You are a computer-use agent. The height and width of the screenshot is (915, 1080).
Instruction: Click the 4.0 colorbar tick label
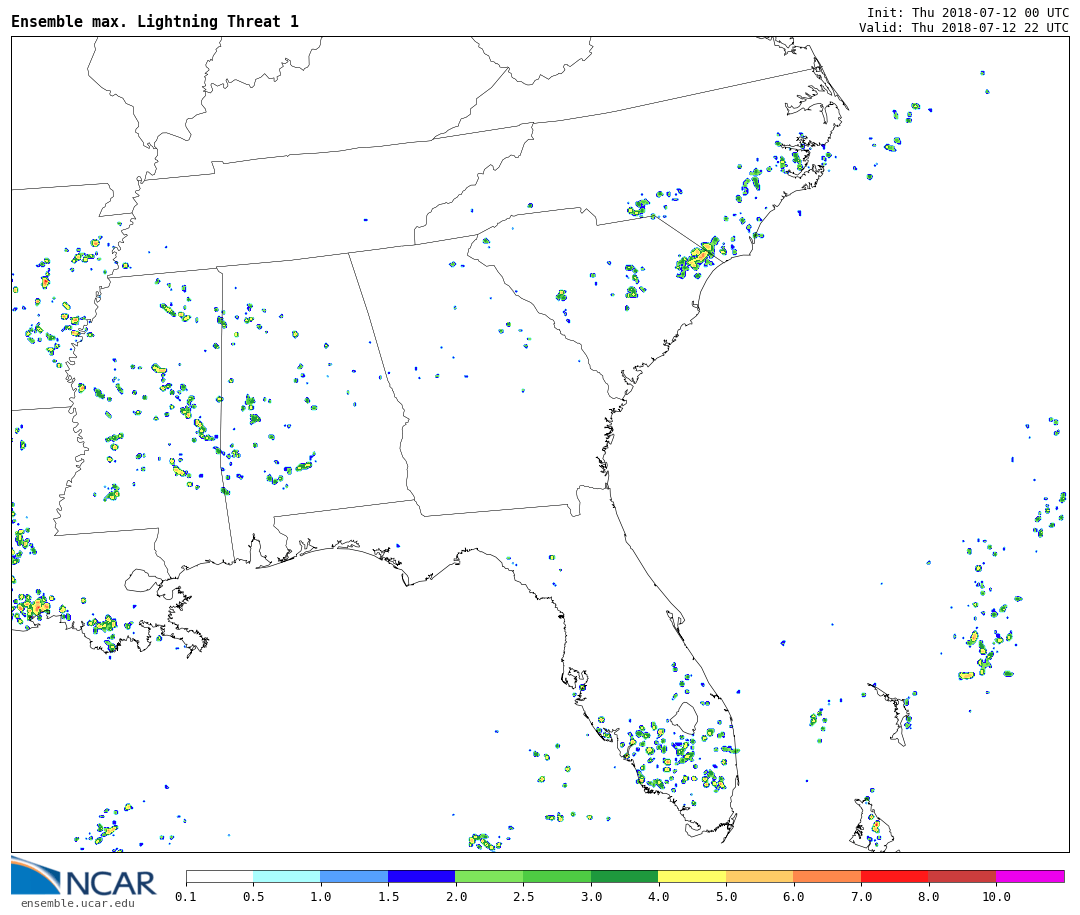point(658,897)
